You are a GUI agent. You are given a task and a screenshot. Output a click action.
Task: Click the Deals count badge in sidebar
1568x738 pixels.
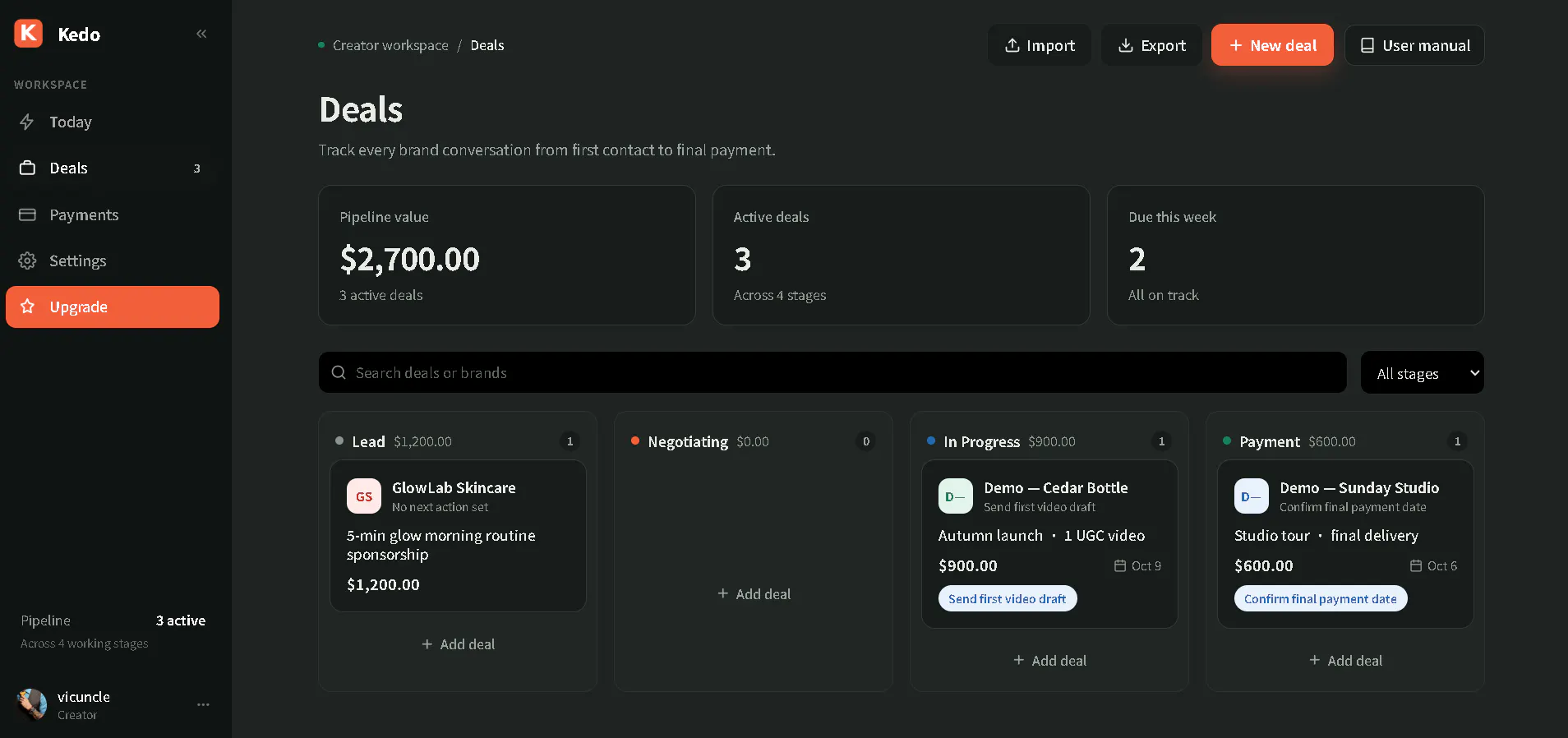[196, 168]
